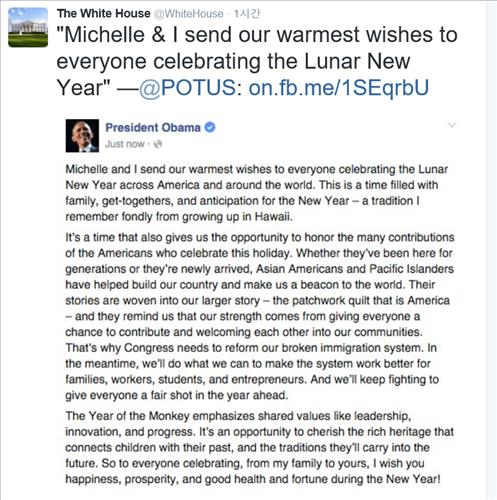This screenshot has width=497, height=500.
Task: Open the President Obama name link
Action: [153, 128]
